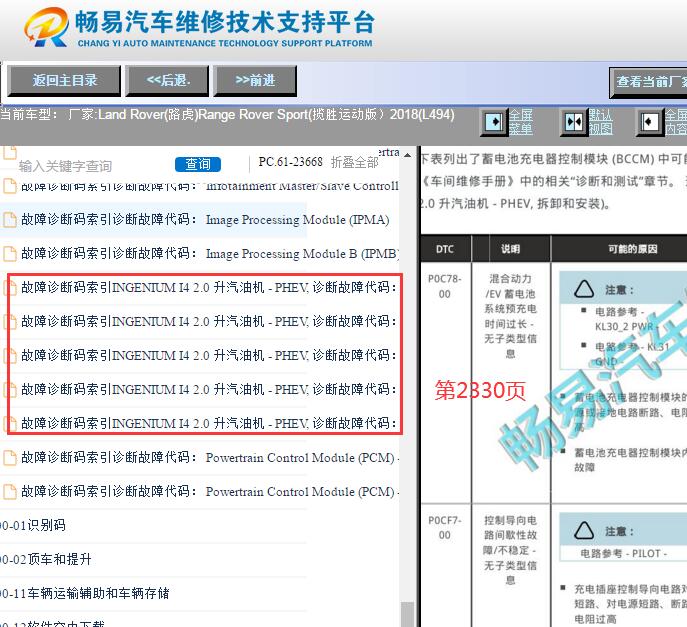Open the fifth INGENIUM I4 2.0 PHEV entry
Viewport: 687px width, 627px height.
pos(209,423)
